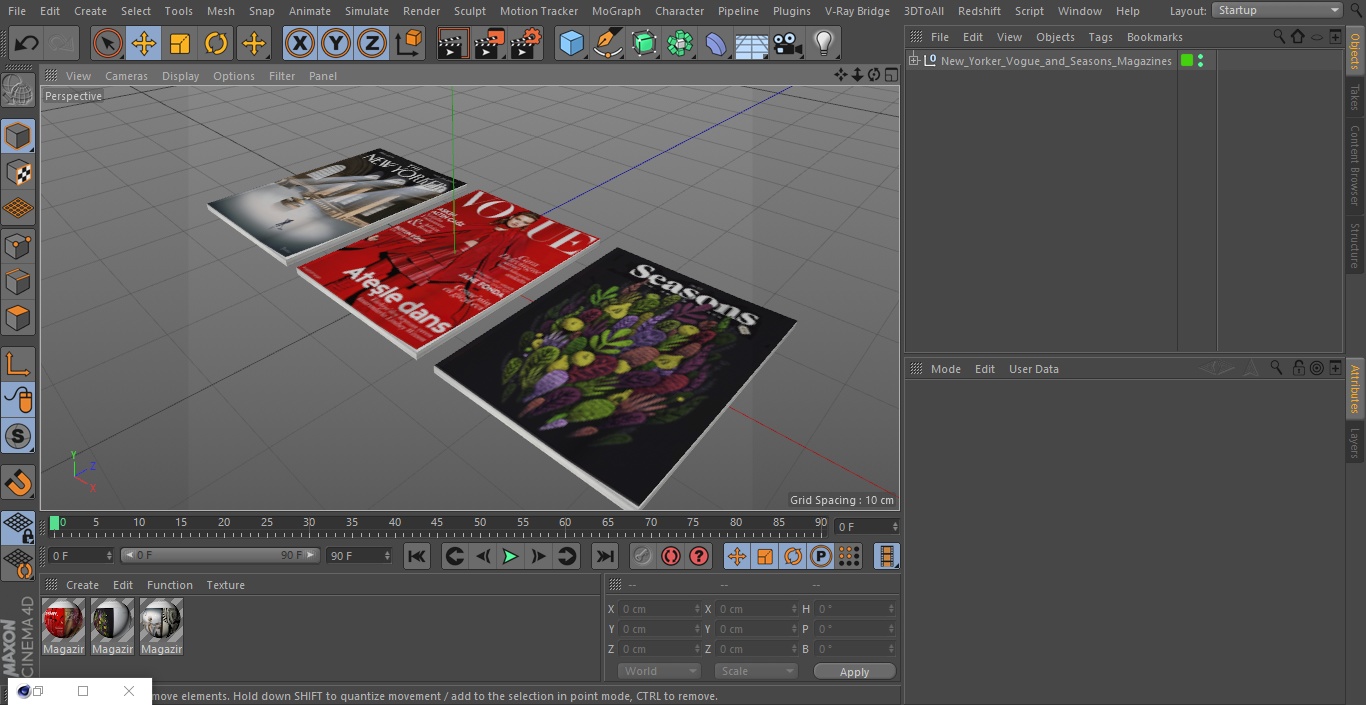Activate the Scale tool

180,43
